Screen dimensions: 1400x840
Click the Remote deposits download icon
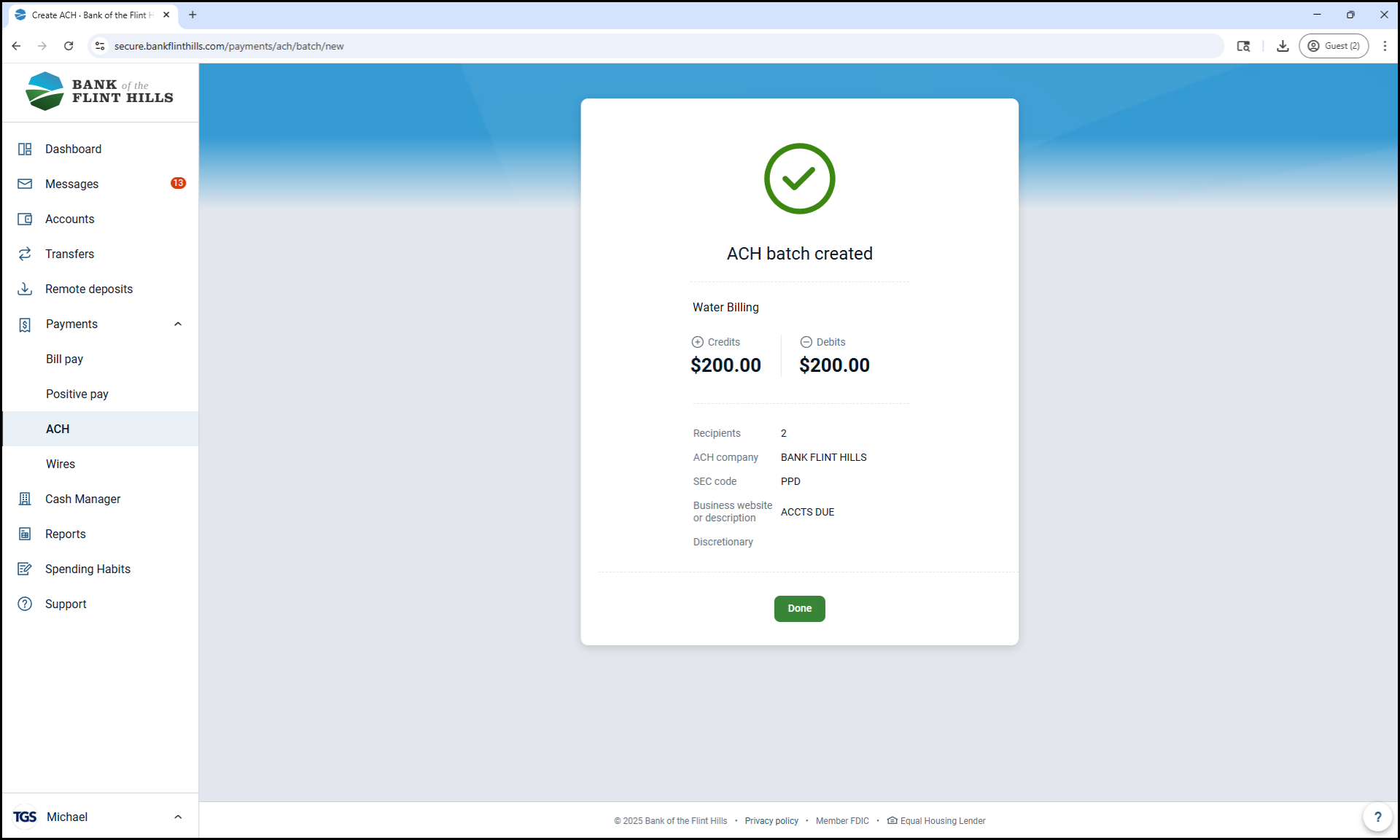click(x=25, y=289)
